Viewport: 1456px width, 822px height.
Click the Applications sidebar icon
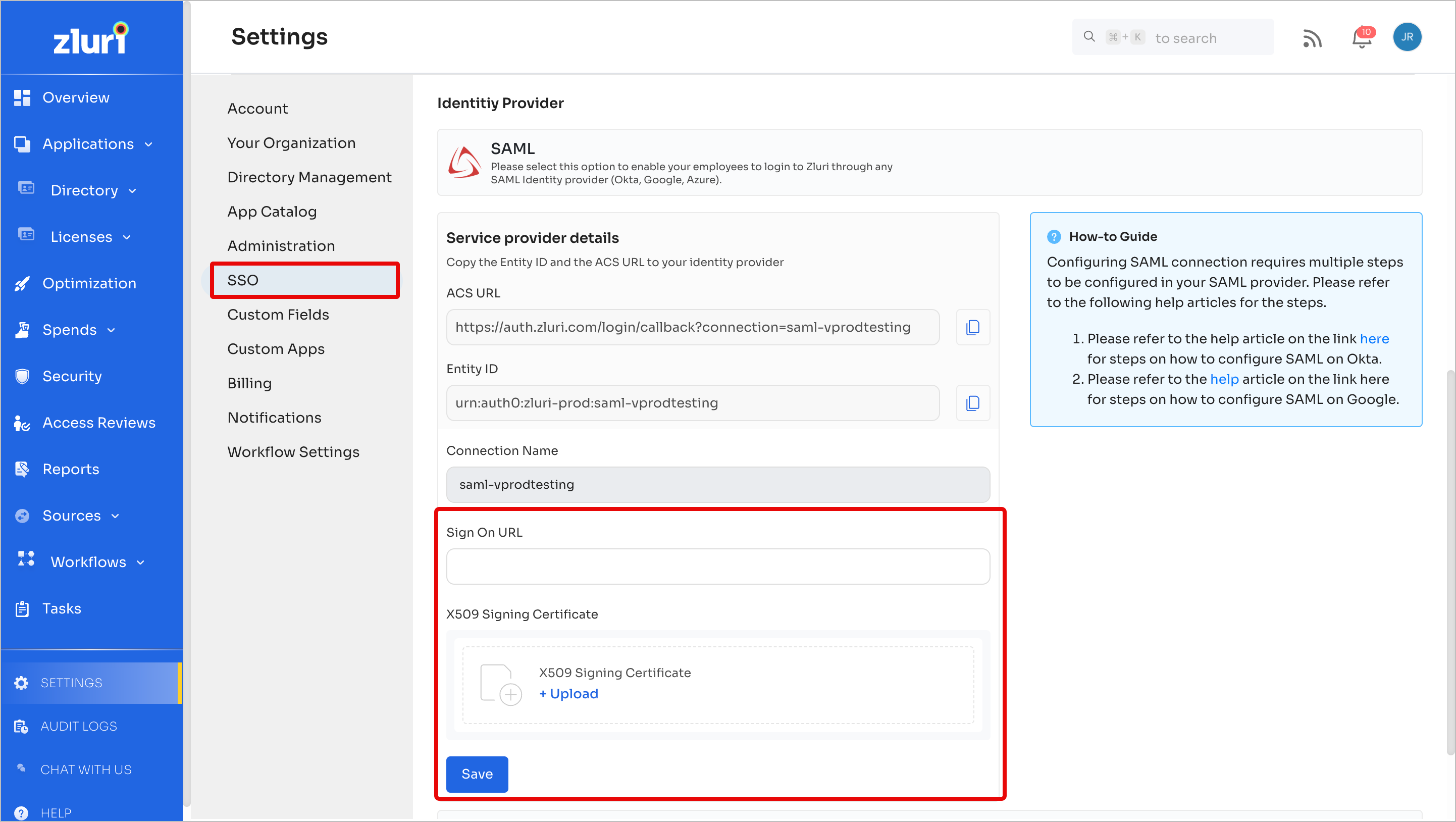(x=22, y=143)
